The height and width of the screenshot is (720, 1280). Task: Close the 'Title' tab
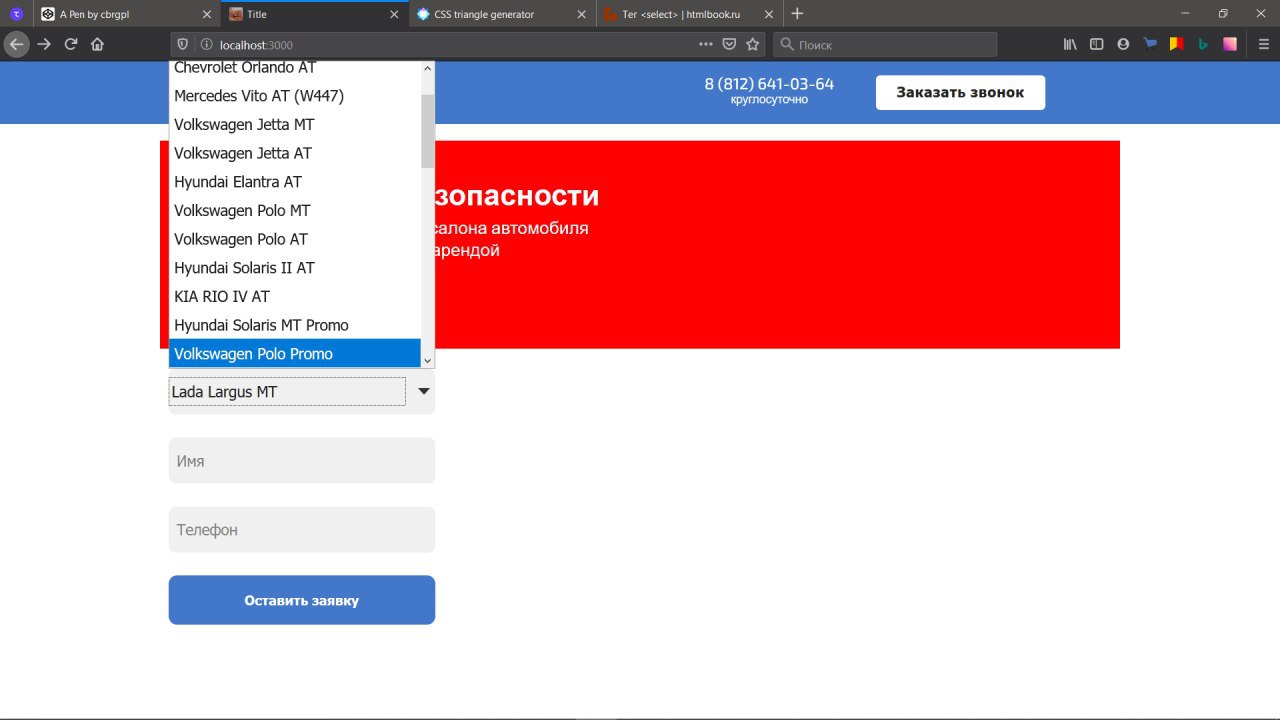(395, 14)
